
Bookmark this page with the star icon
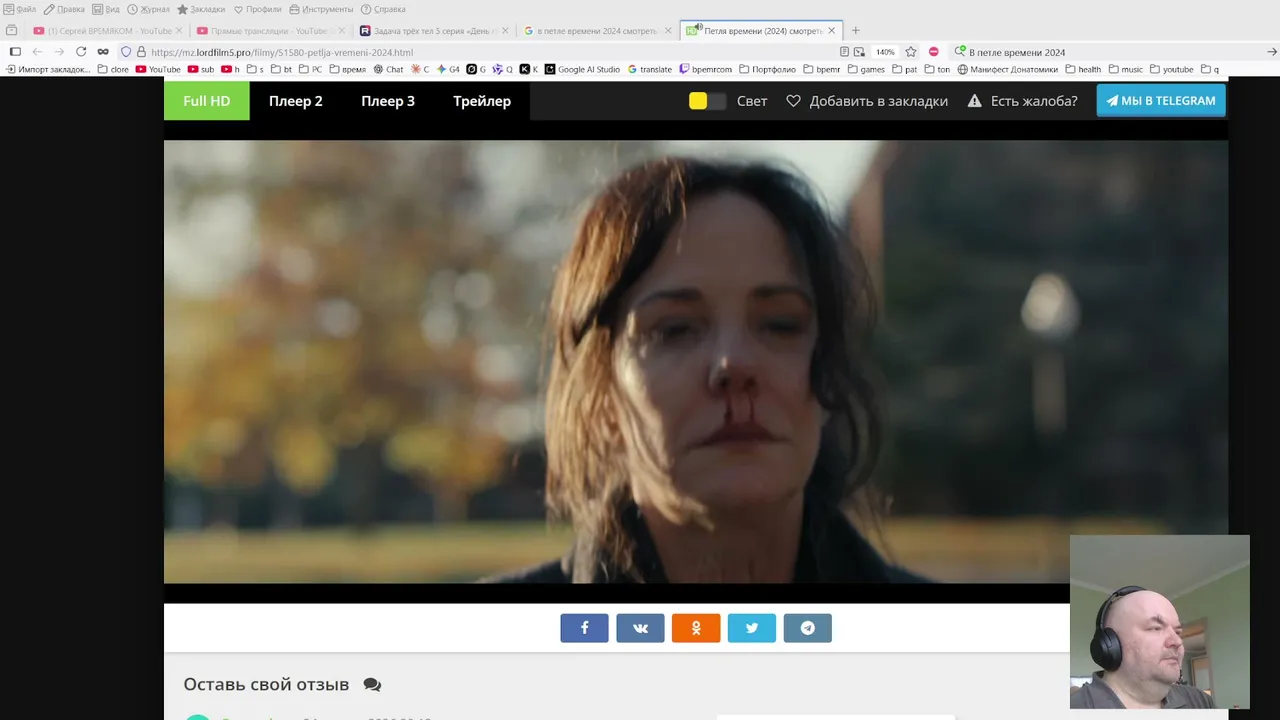(911, 52)
